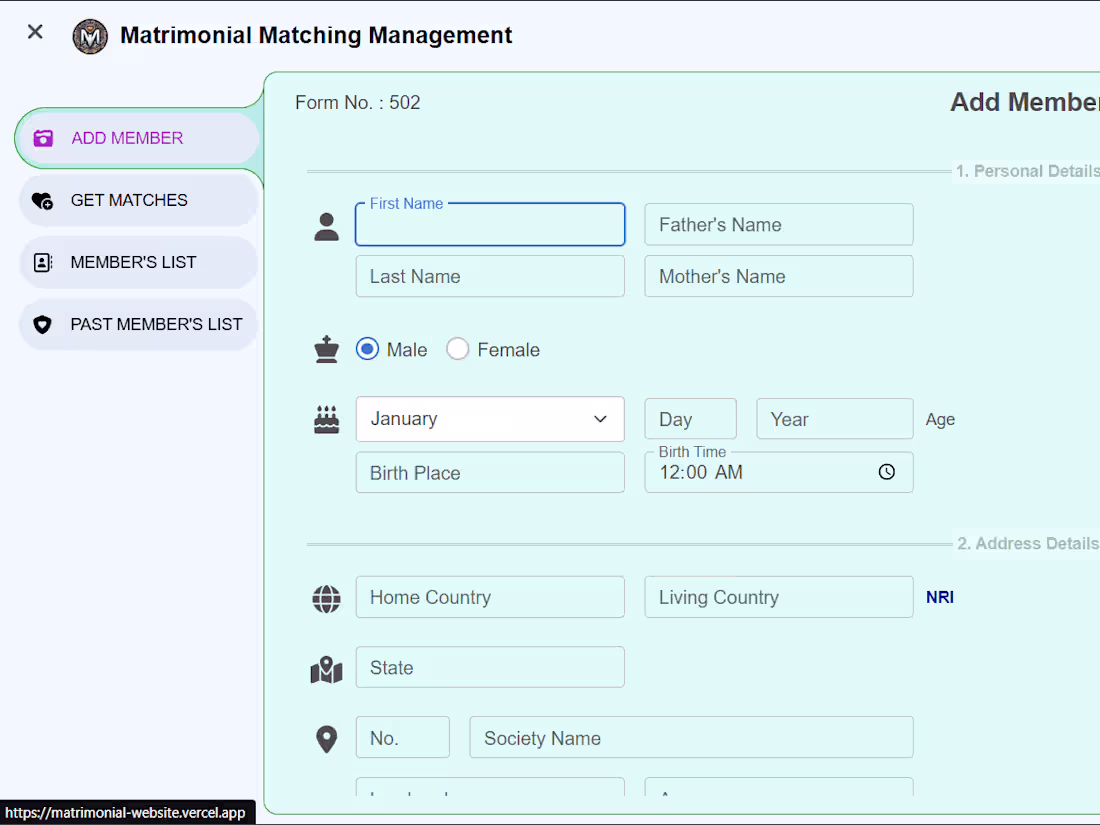
Task: Click the NRI label beside Living Country
Action: [x=940, y=597]
